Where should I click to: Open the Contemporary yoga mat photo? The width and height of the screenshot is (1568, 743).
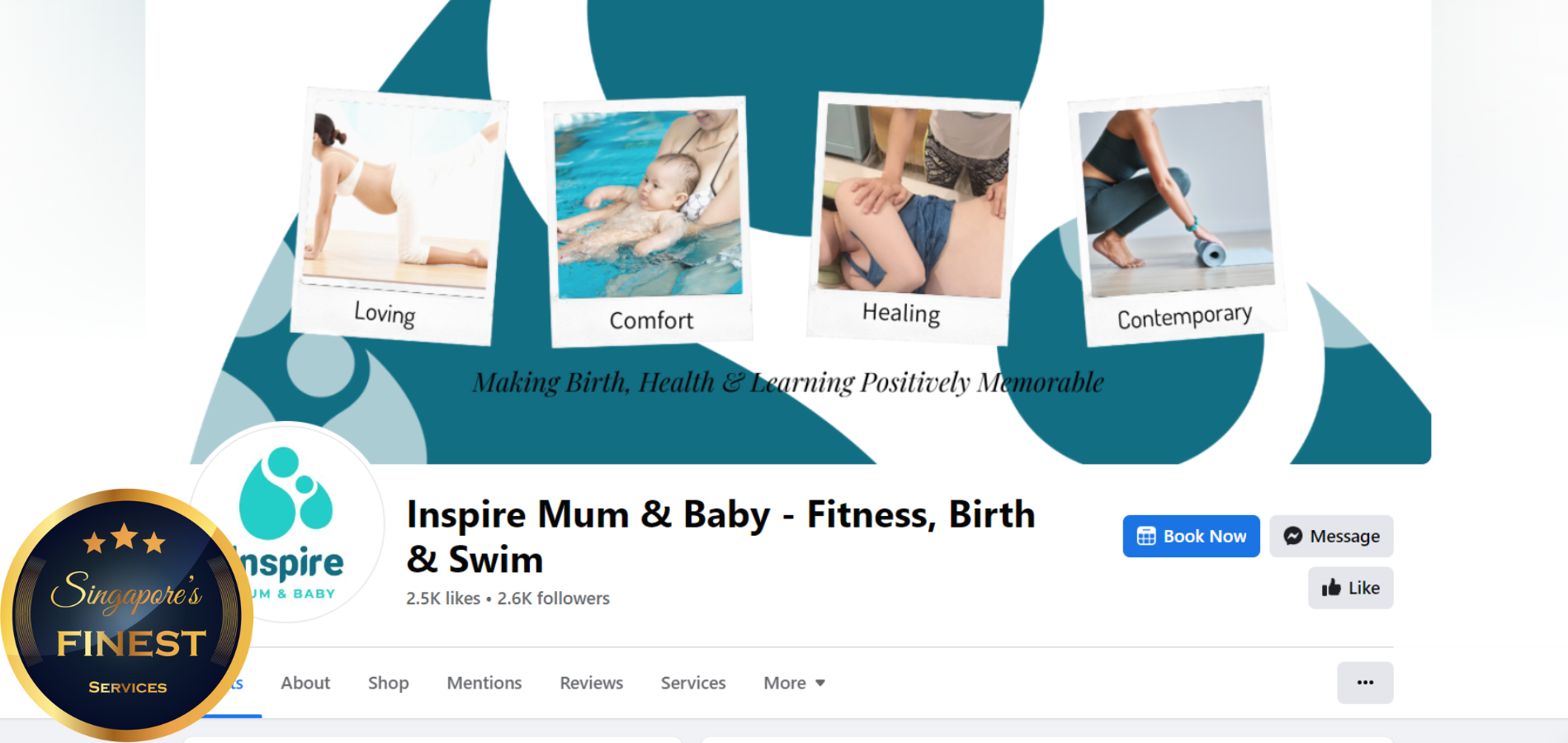1176,216
